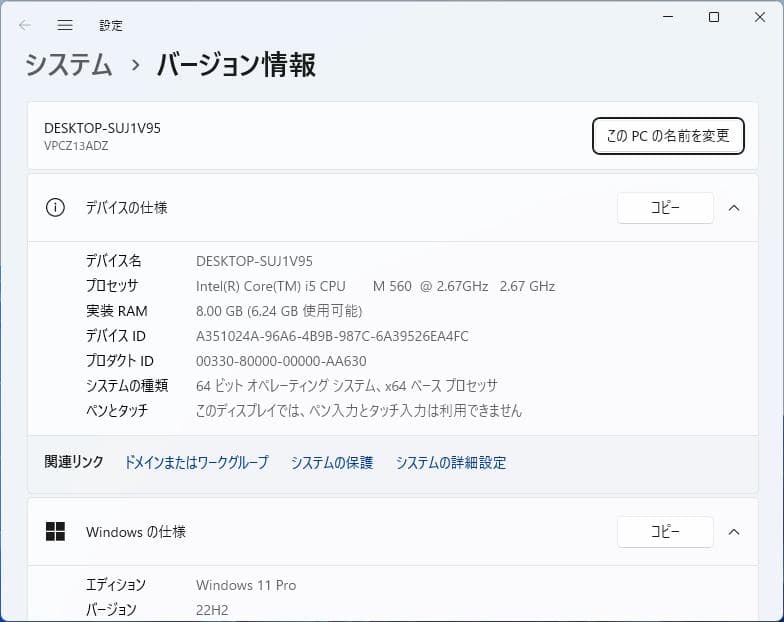
Task: Close the Settings window
Action: tap(760, 17)
